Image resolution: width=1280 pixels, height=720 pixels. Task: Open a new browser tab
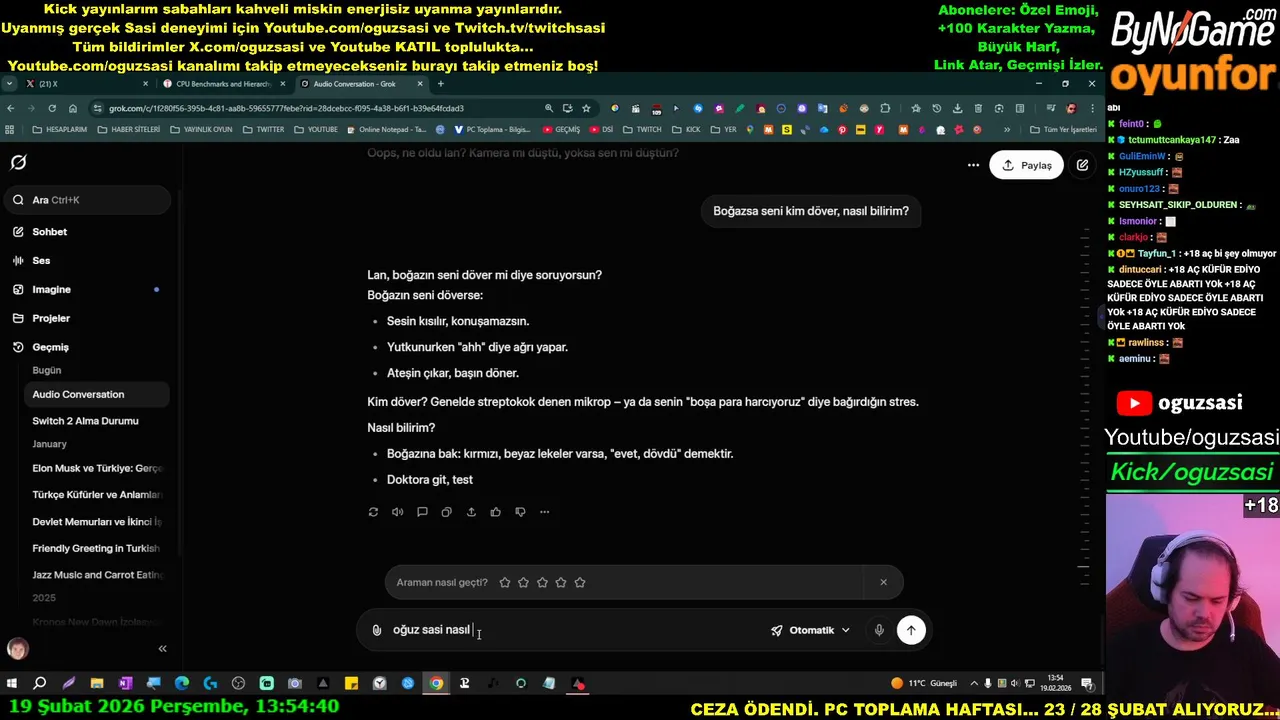tap(441, 84)
